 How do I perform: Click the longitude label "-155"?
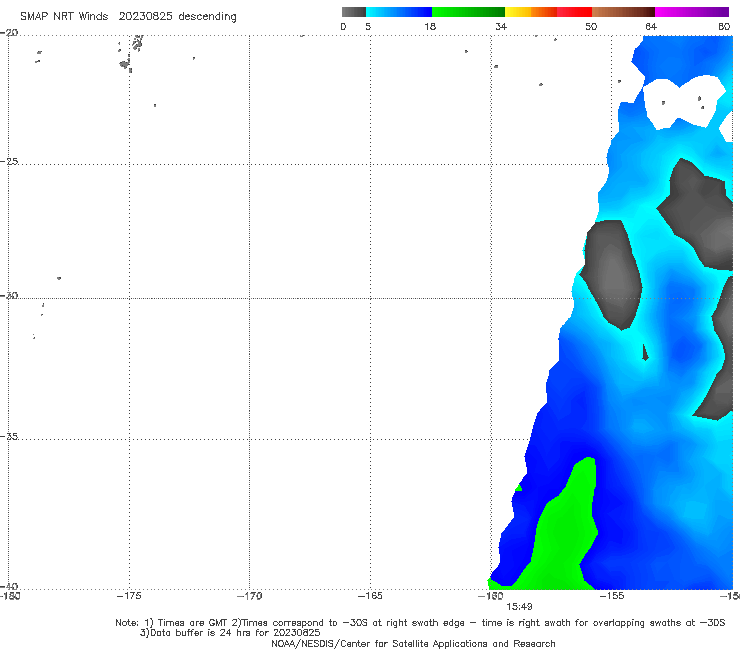[x=612, y=596]
